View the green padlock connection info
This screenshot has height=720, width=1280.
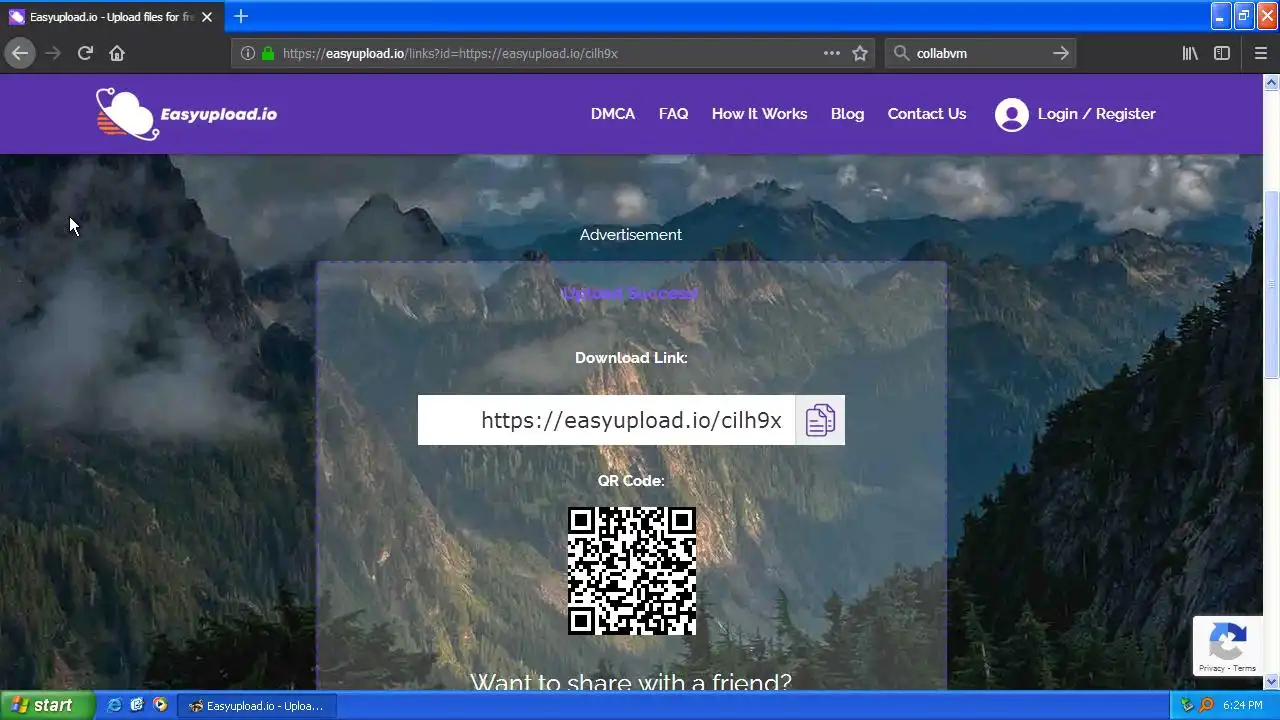pyautogui.click(x=267, y=53)
